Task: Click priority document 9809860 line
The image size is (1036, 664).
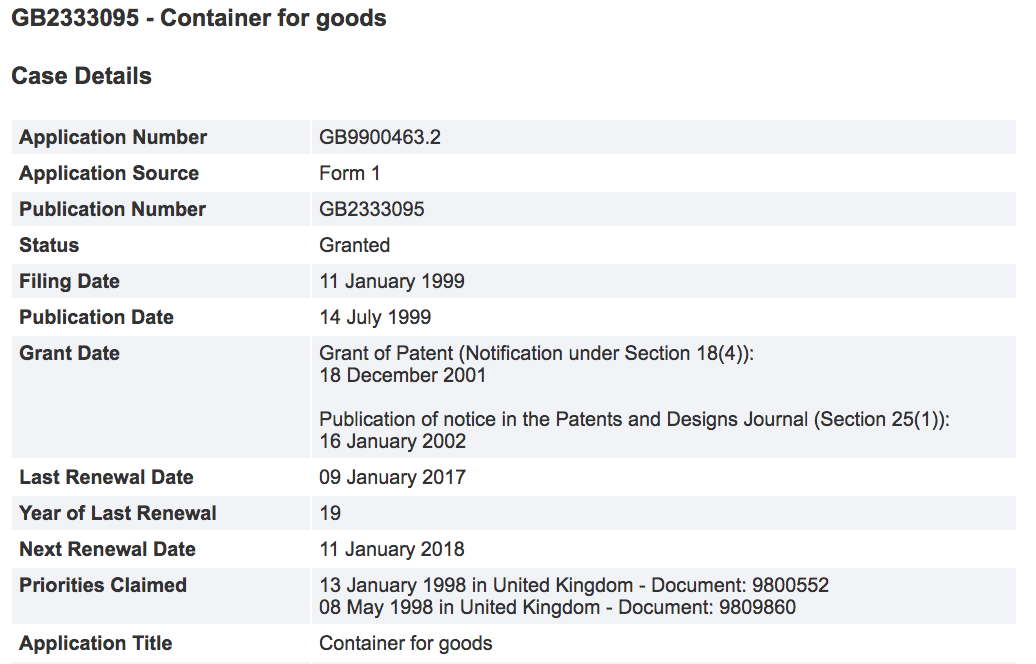Action: [x=557, y=607]
